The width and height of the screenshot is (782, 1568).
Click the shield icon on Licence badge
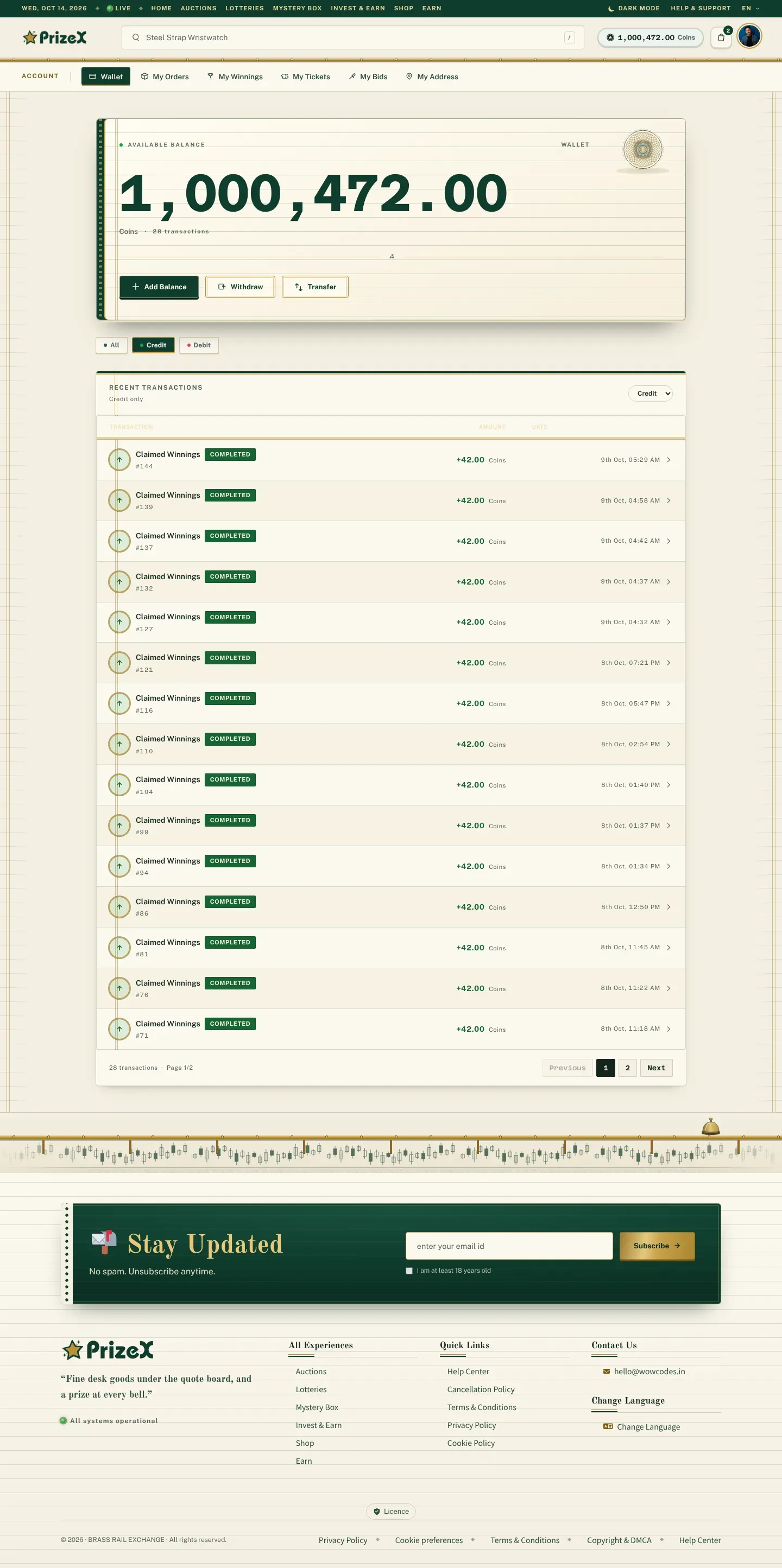click(x=377, y=1512)
